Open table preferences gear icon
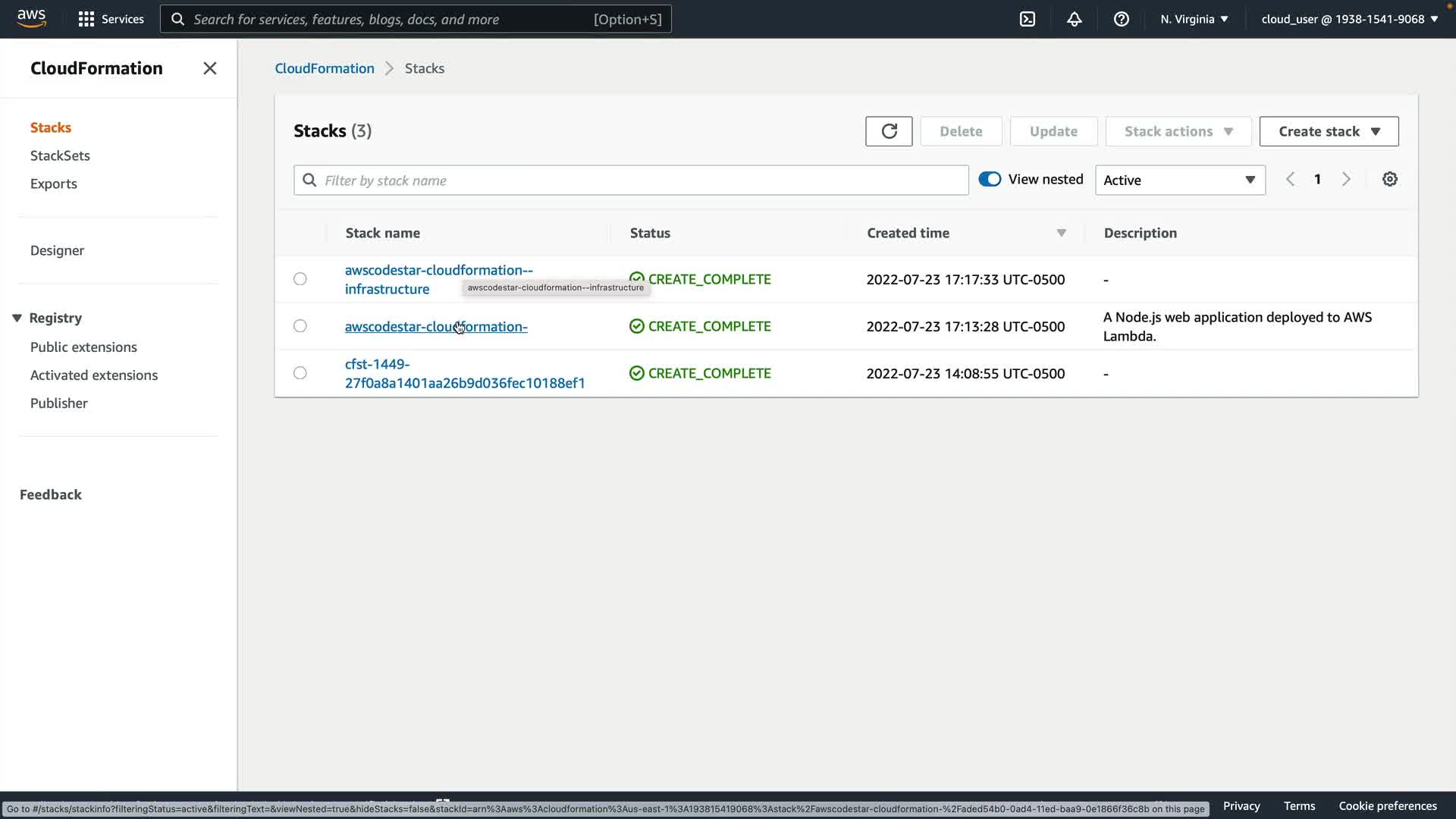The image size is (1456, 819). click(x=1389, y=180)
